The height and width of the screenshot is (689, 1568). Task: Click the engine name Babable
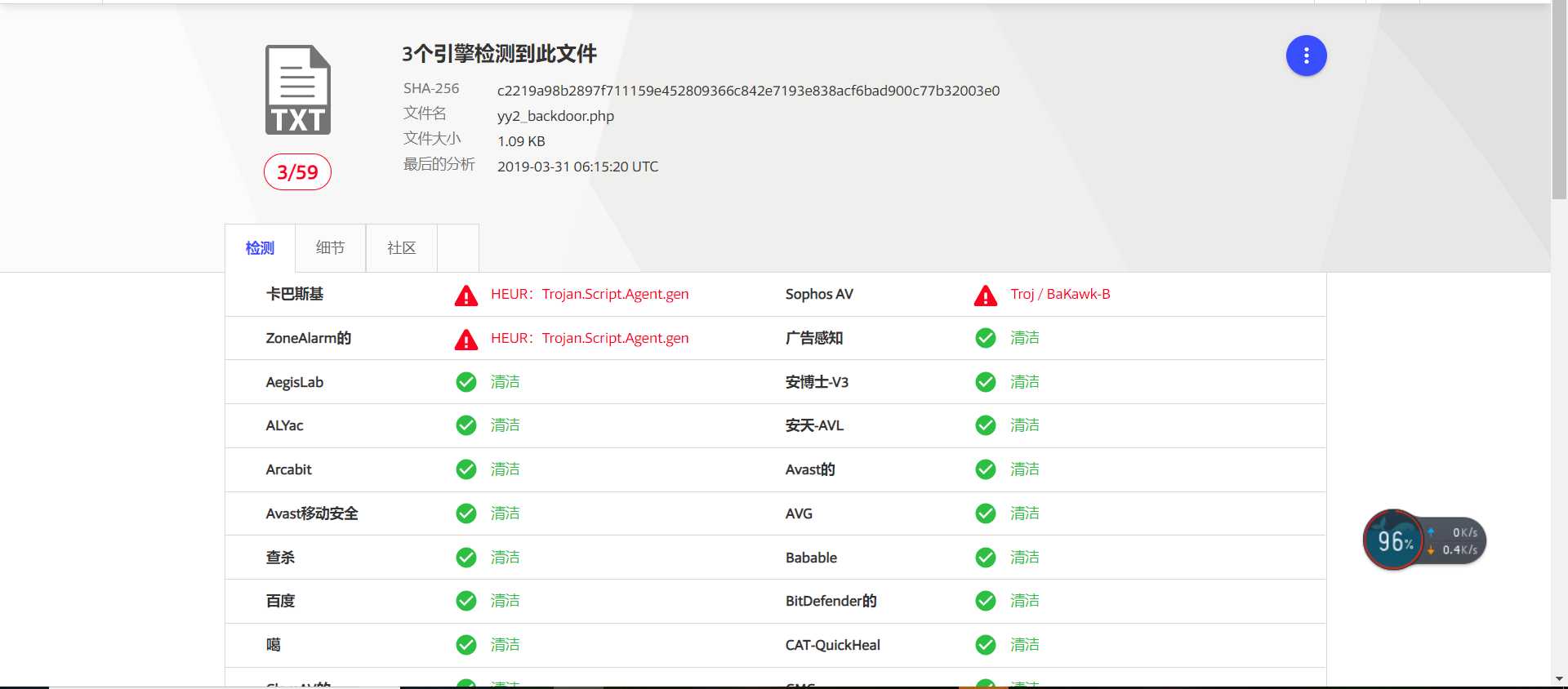(x=811, y=558)
